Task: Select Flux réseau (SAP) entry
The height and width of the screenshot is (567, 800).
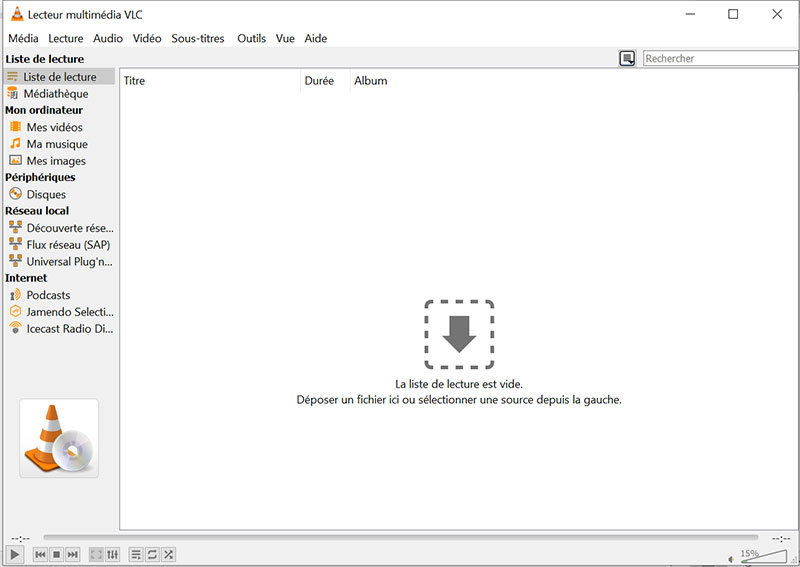Action: 68,245
